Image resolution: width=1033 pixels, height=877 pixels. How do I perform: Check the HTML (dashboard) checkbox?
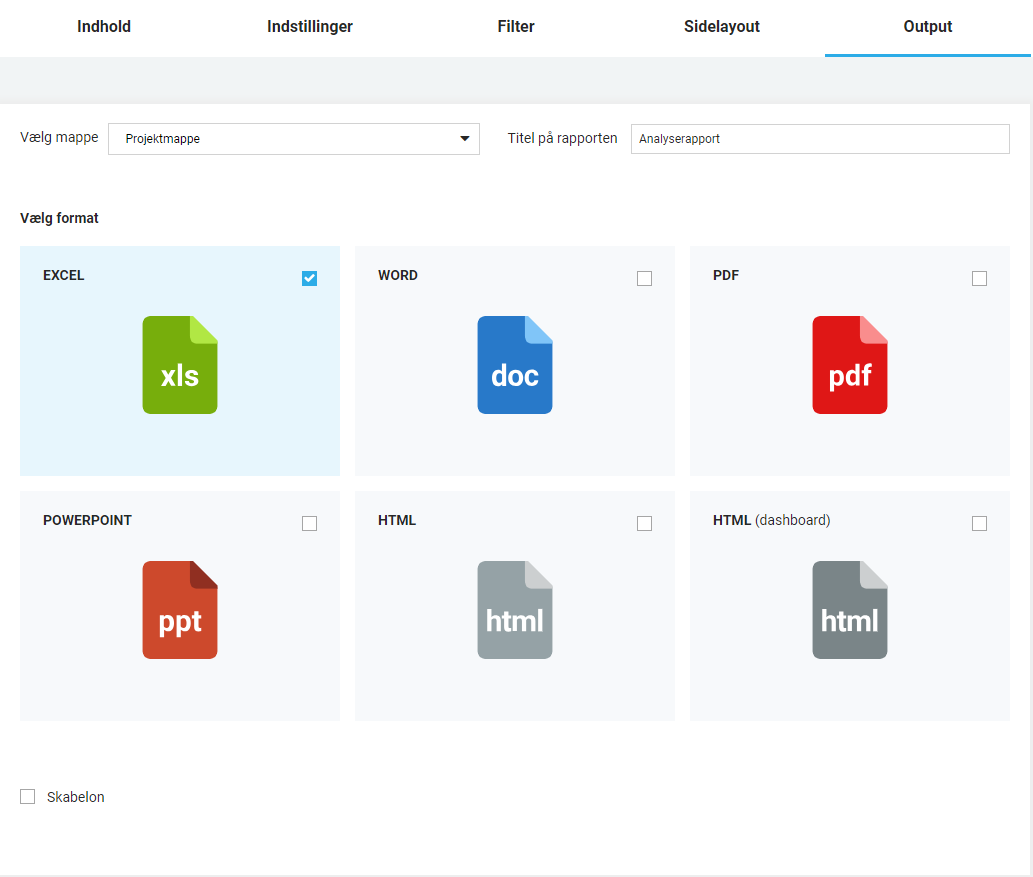click(980, 524)
